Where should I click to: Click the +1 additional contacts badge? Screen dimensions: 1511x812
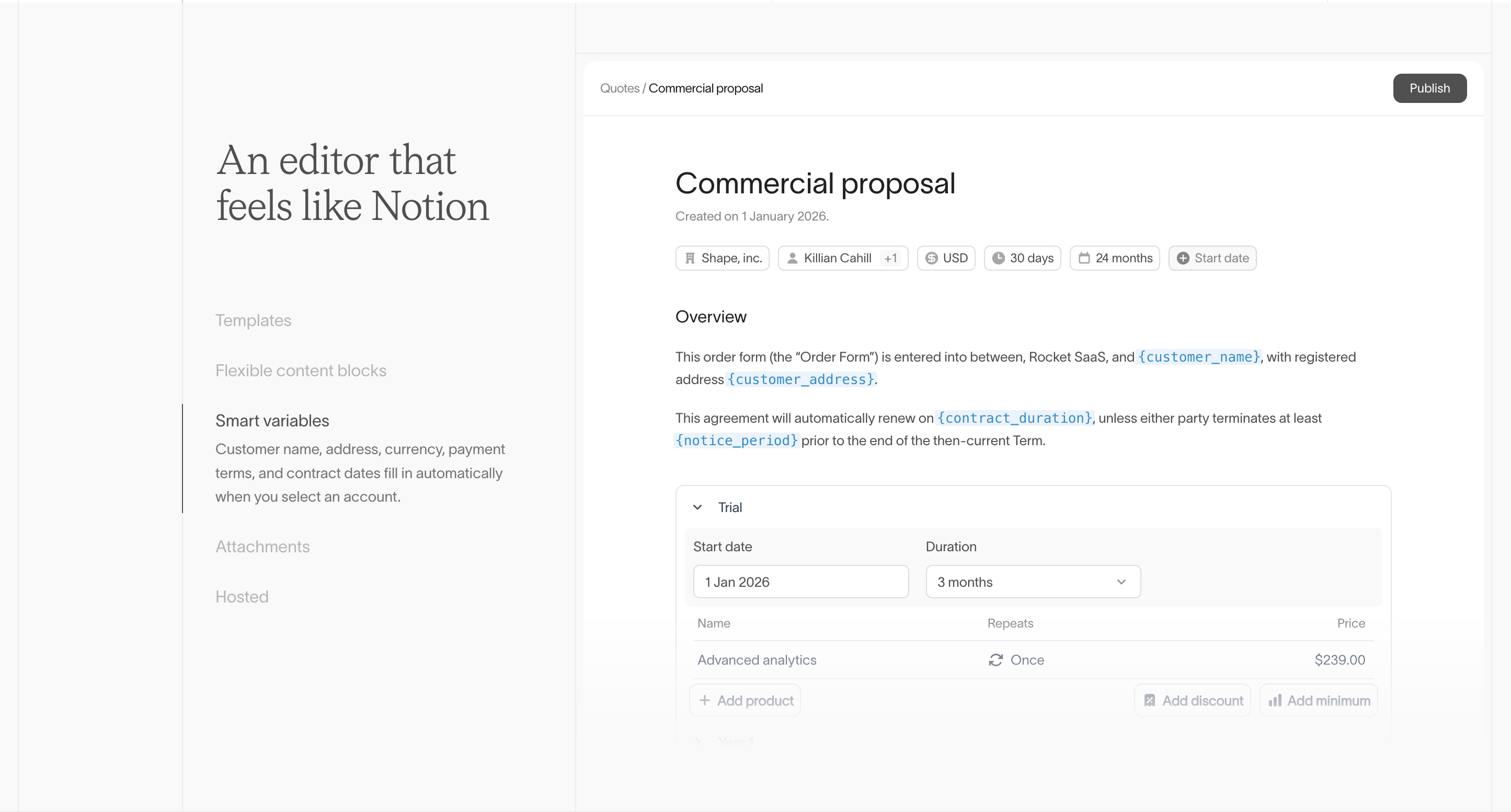[x=890, y=259]
